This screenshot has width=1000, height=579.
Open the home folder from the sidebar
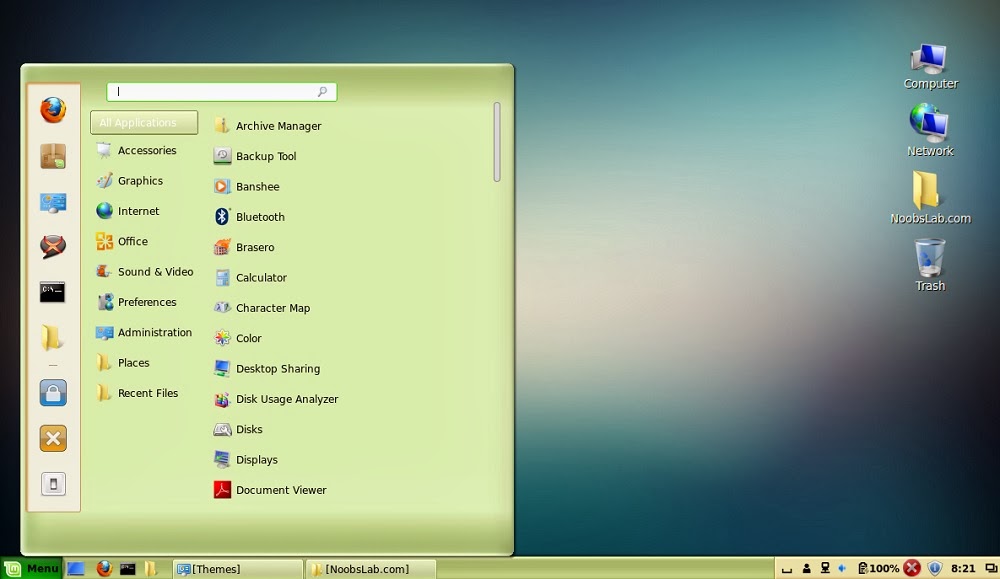52,338
